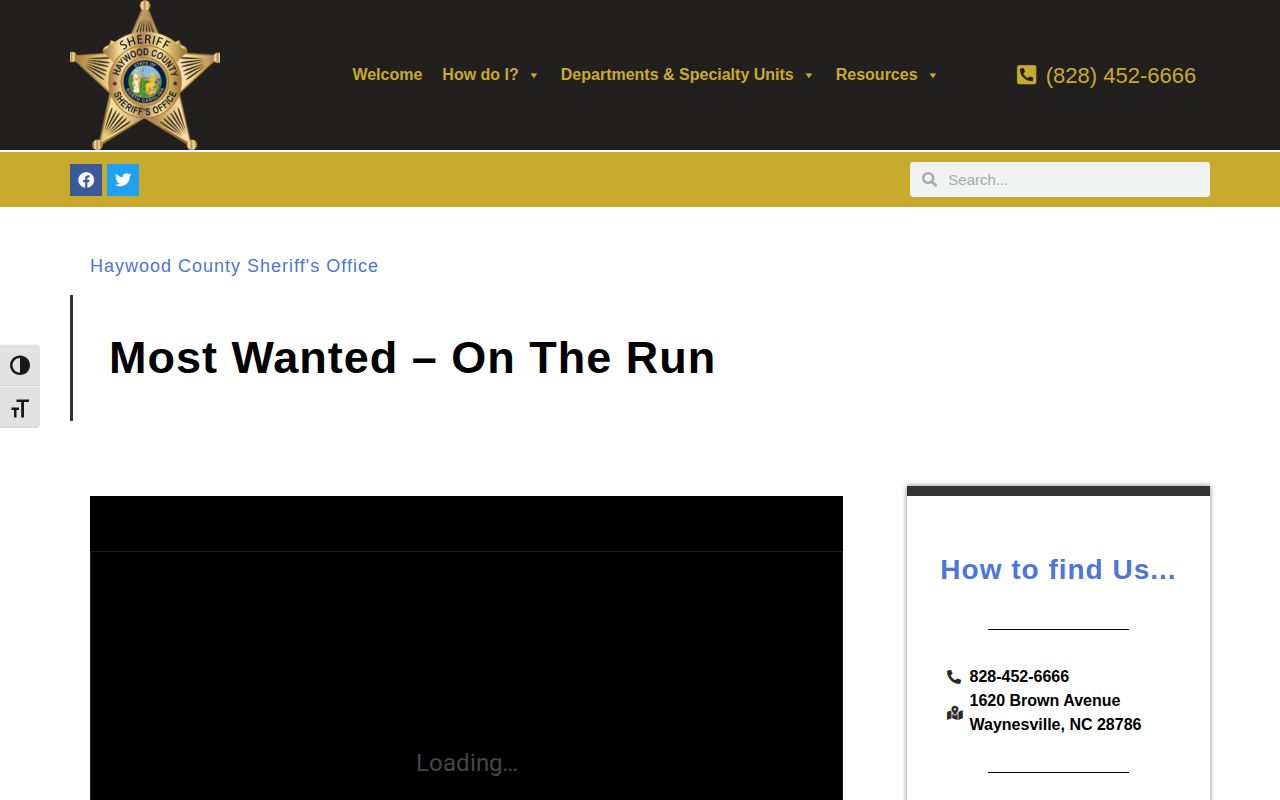This screenshot has width=1280, height=800.
Task: Click the phone icon in header
Action: tap(1026, 75)
